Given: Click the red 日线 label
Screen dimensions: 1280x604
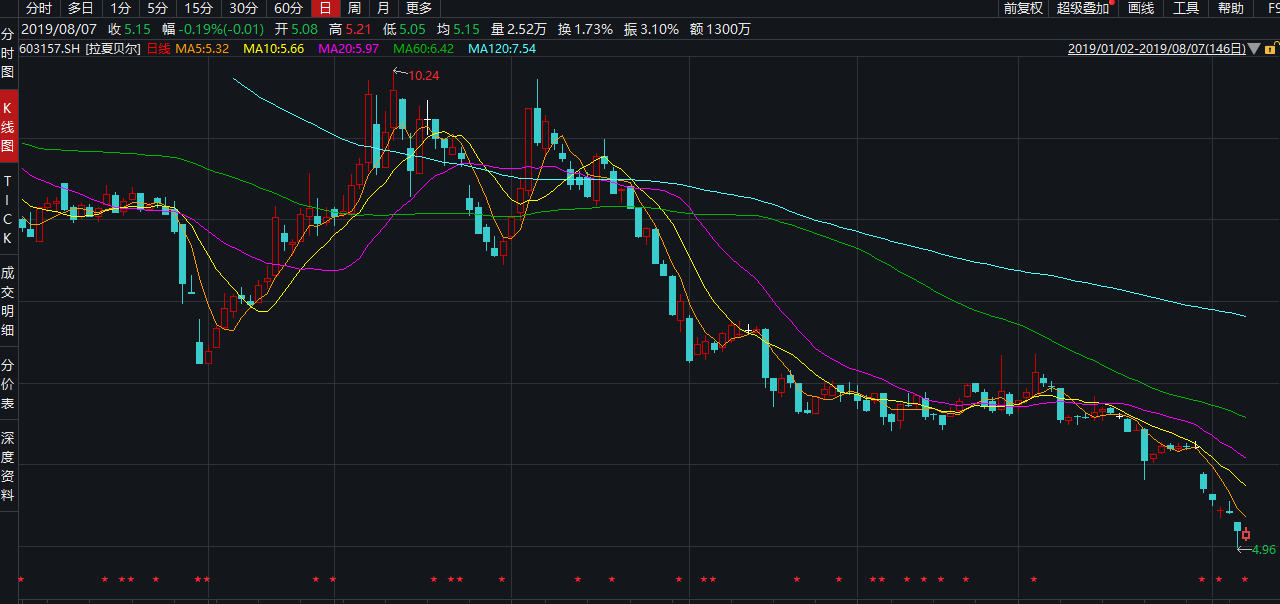Looking at the screenshot, I should 159,48.
